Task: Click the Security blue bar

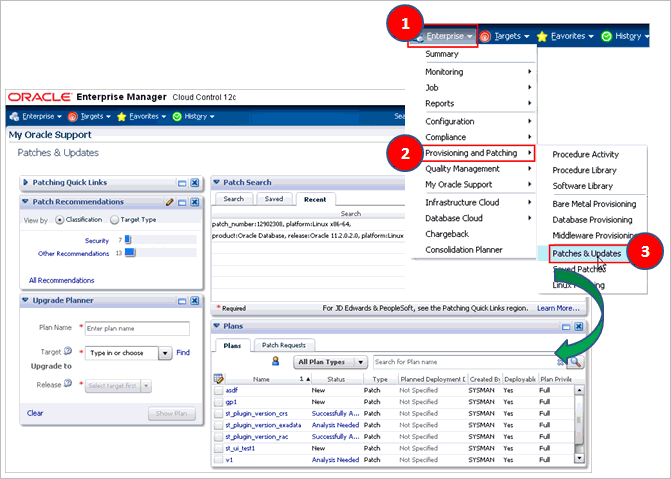Action: click(128, 240)
